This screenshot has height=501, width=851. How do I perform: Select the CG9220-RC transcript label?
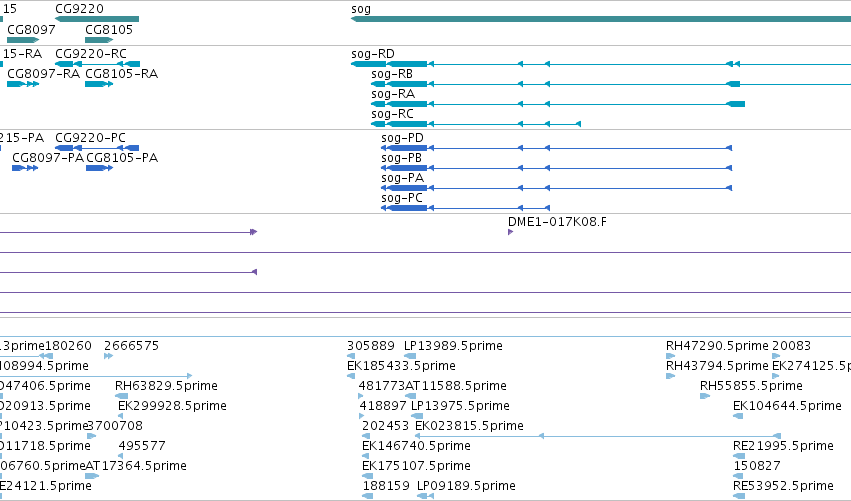91,54
